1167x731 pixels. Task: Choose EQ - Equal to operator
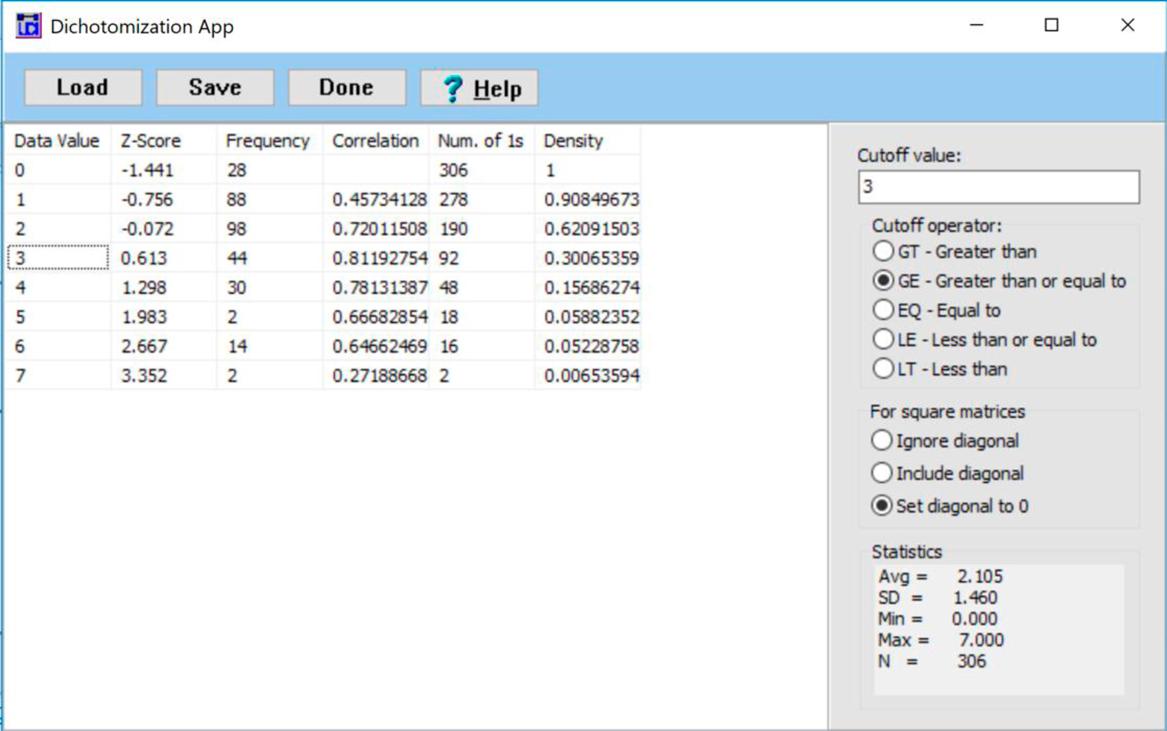(x=882, y=310)
